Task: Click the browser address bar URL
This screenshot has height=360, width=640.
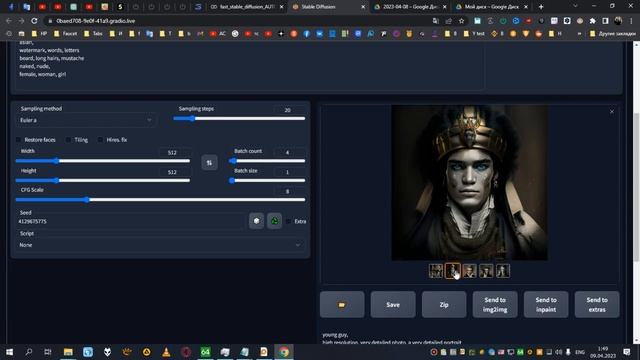Action: 96,21
